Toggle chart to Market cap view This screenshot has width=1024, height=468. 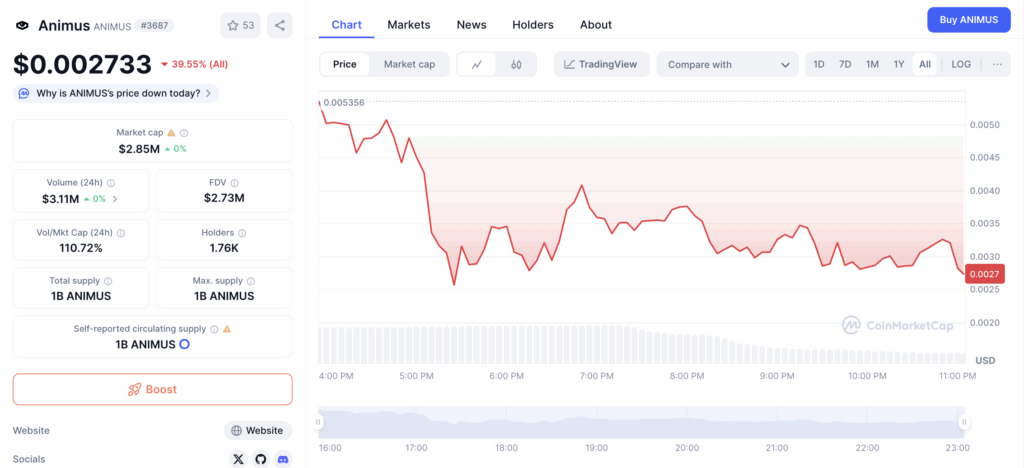coord(409,64)
